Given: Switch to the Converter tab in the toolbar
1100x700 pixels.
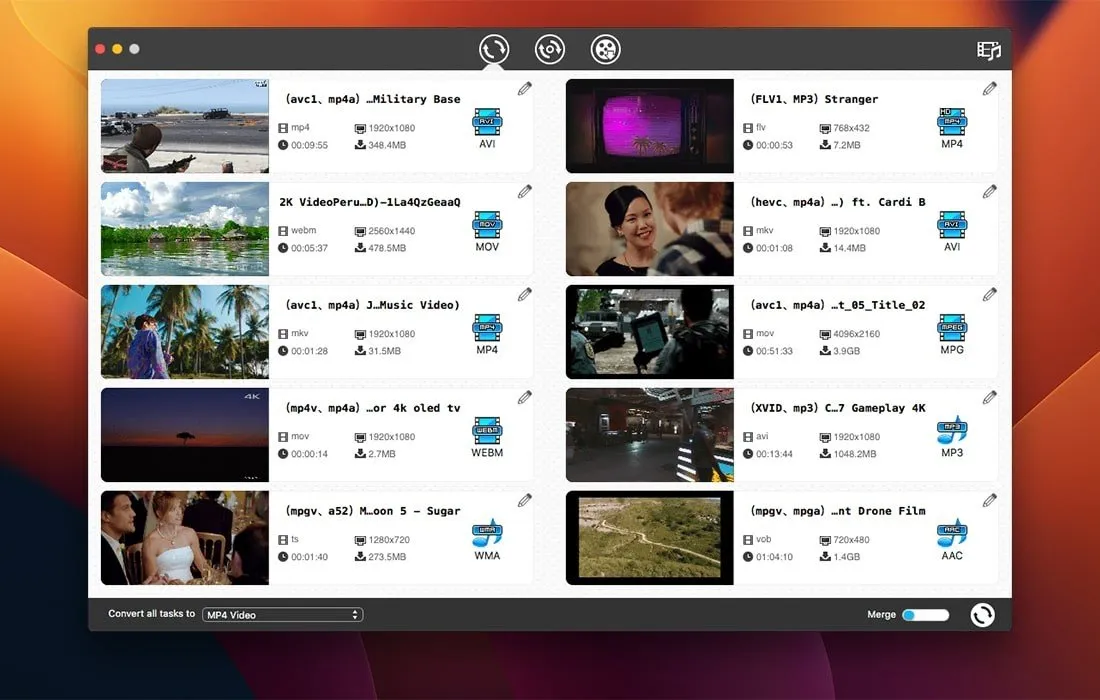Looking at the screenshot, I should 494,47.
